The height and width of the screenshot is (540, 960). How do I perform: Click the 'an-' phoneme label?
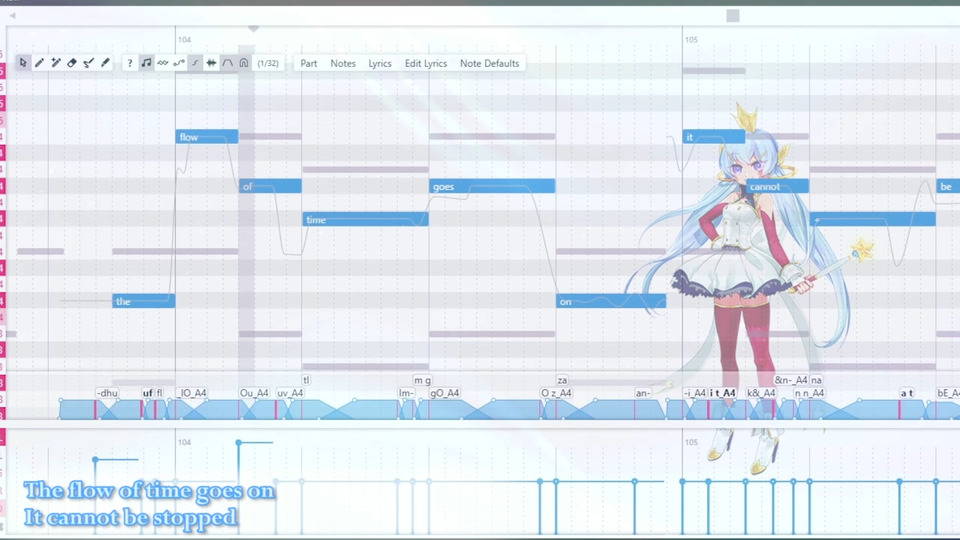[x=643, y=393]
